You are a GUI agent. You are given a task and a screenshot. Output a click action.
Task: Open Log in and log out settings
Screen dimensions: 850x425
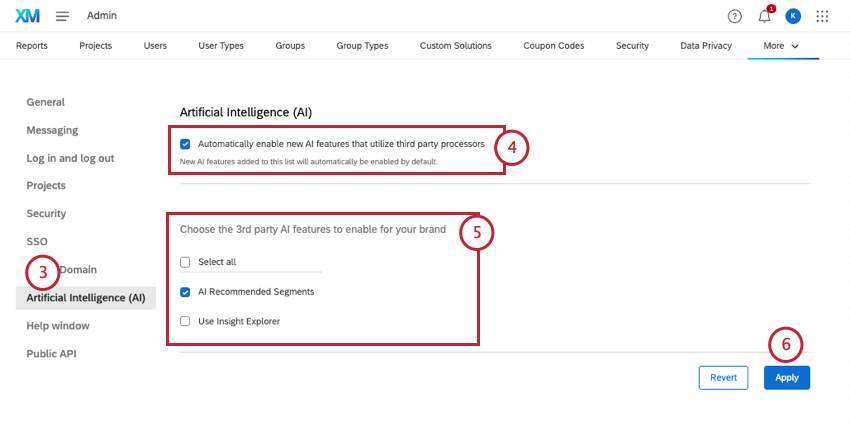tap(70, 158)
